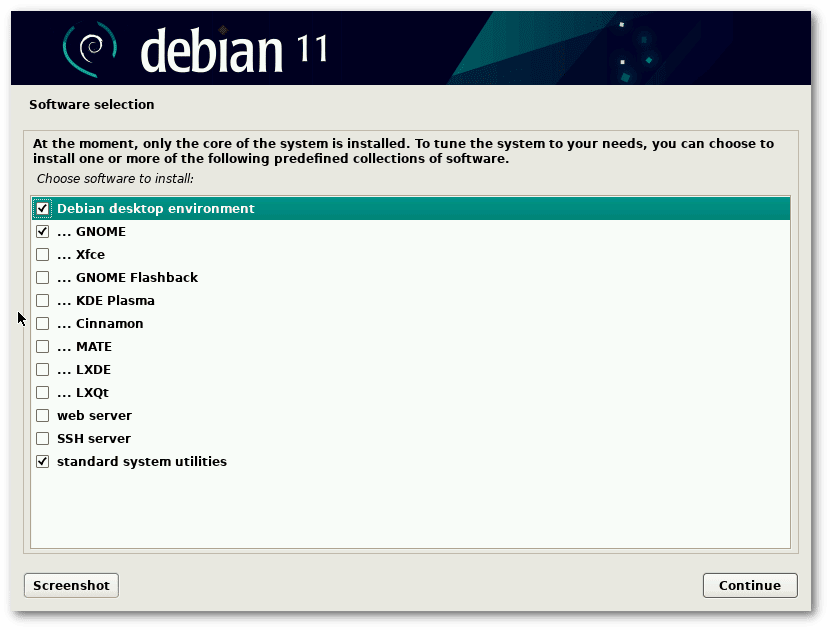Click the 'Debian desktop environment' label
Screen dimensions: 830x630
pos(156,209)
